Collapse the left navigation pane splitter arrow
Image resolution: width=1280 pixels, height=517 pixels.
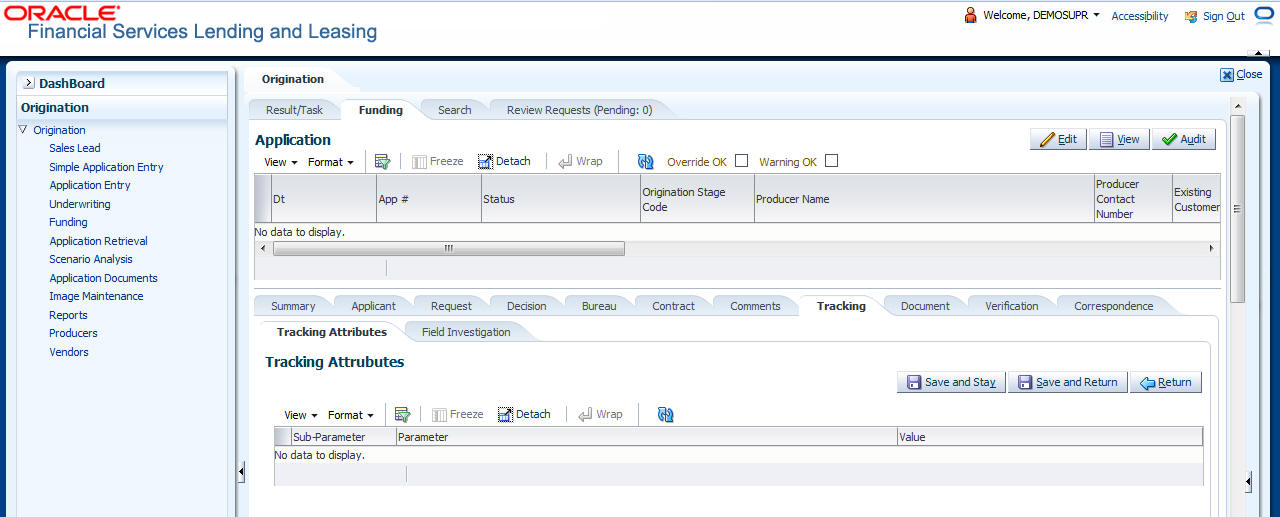point(241,472)
